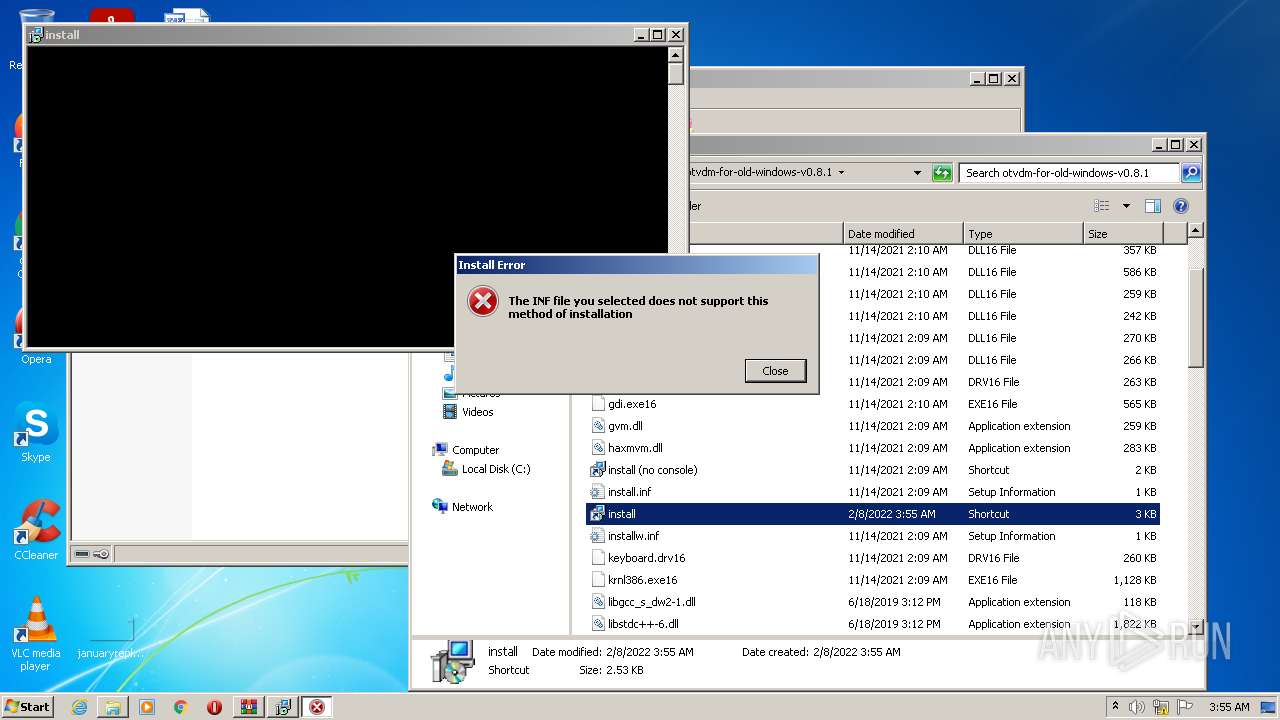The image size is (1280, 720).
Task: Open Action Center flag icon
Action: (1185, 707)
